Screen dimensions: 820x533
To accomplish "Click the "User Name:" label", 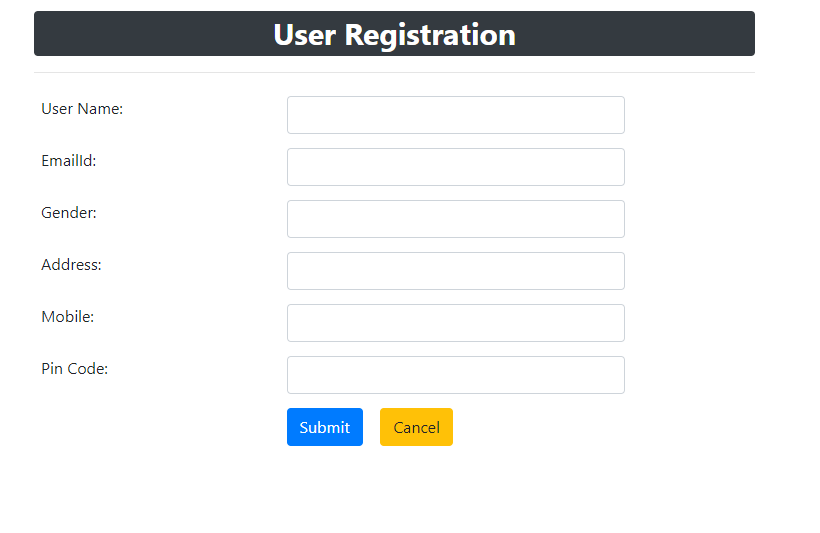I will click(82, 109).
